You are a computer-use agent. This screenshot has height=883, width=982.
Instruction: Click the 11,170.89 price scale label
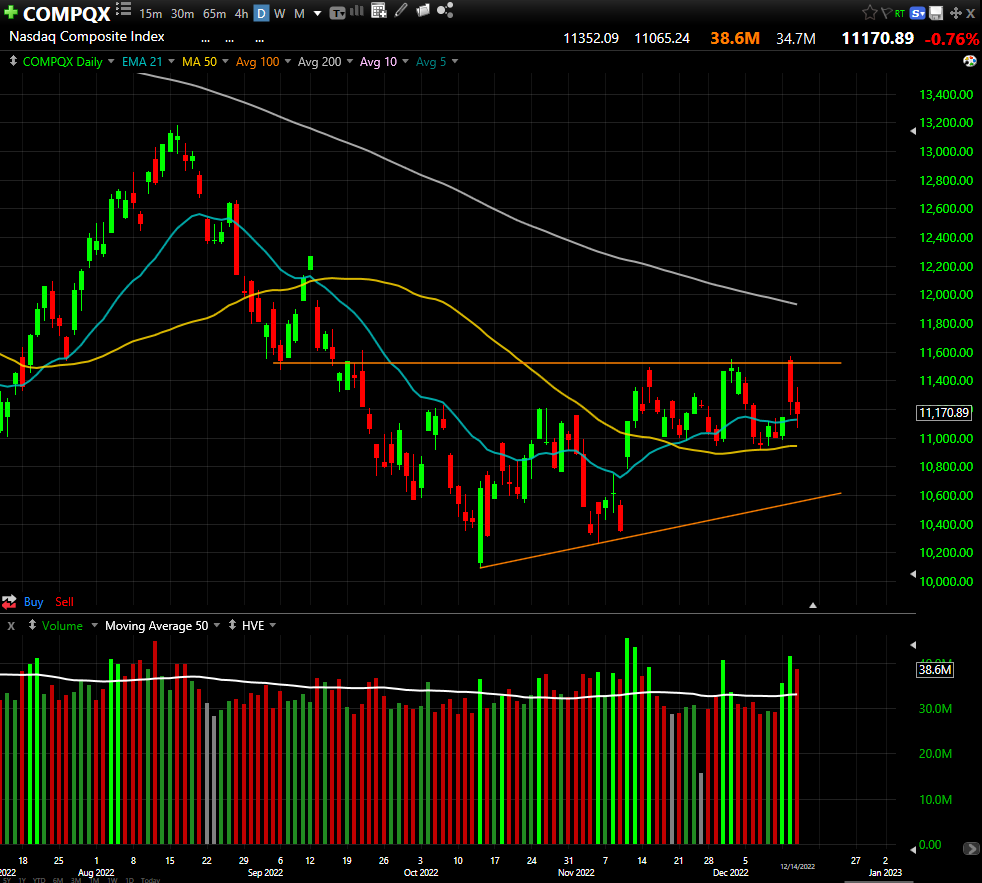click(x=944, y=413)
